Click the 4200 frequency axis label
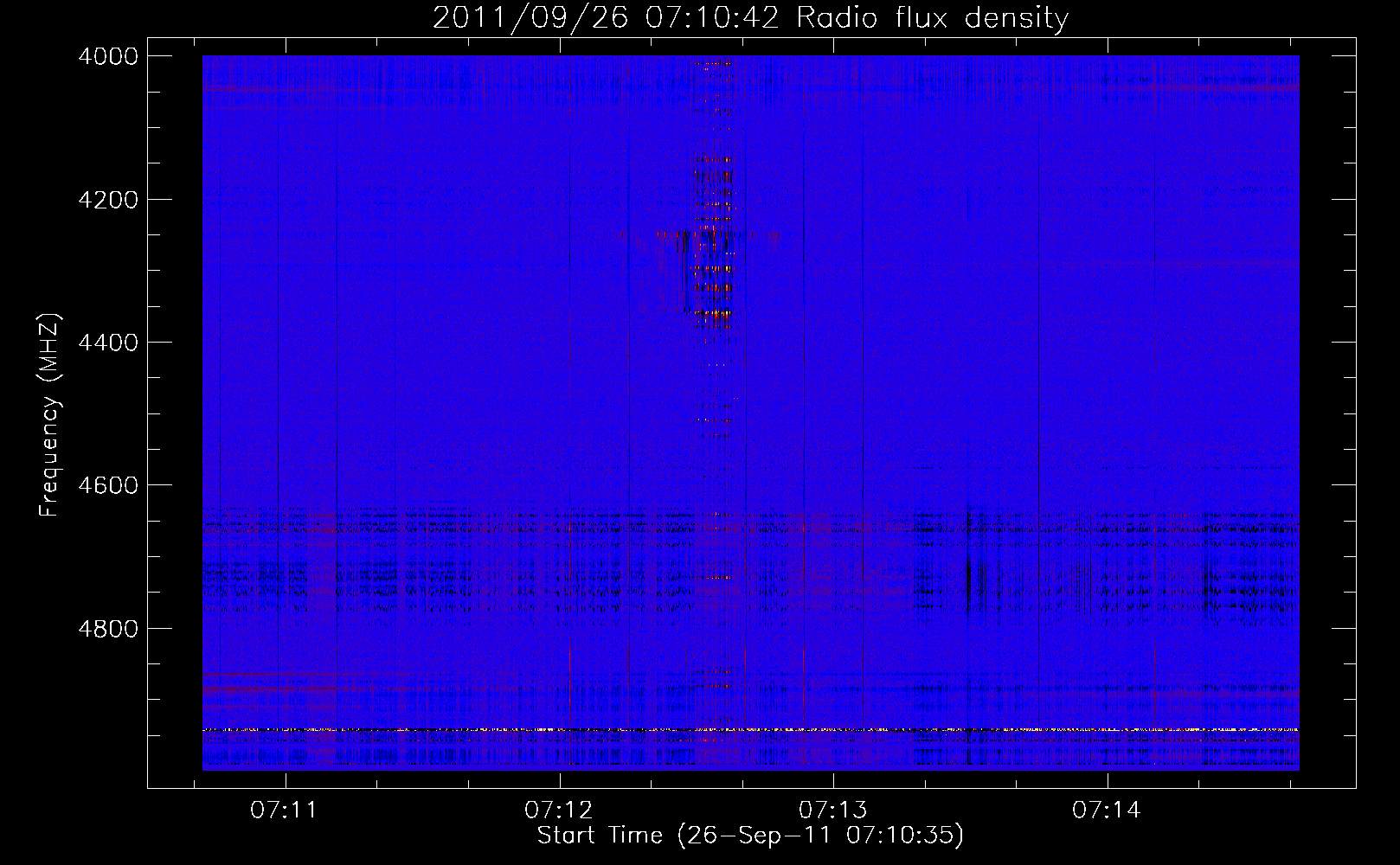Image resolution: width=1400 pixels, height=865 pixels. pos(108,200)
